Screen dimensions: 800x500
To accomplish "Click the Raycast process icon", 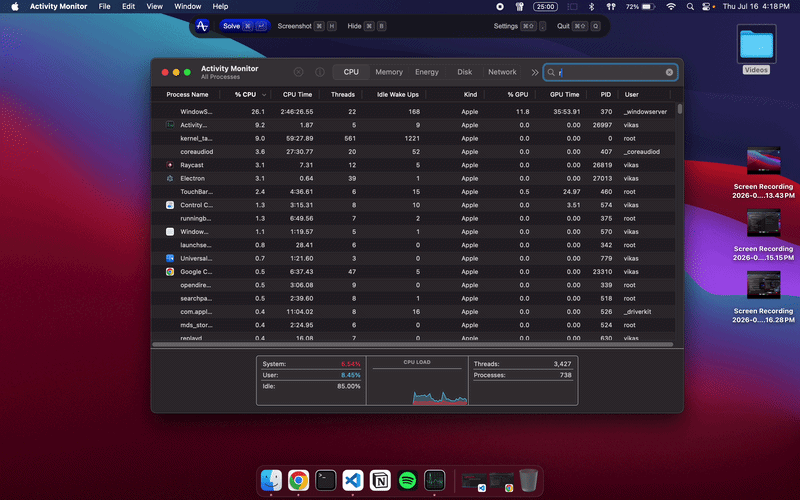I will (x=170, y=165).
